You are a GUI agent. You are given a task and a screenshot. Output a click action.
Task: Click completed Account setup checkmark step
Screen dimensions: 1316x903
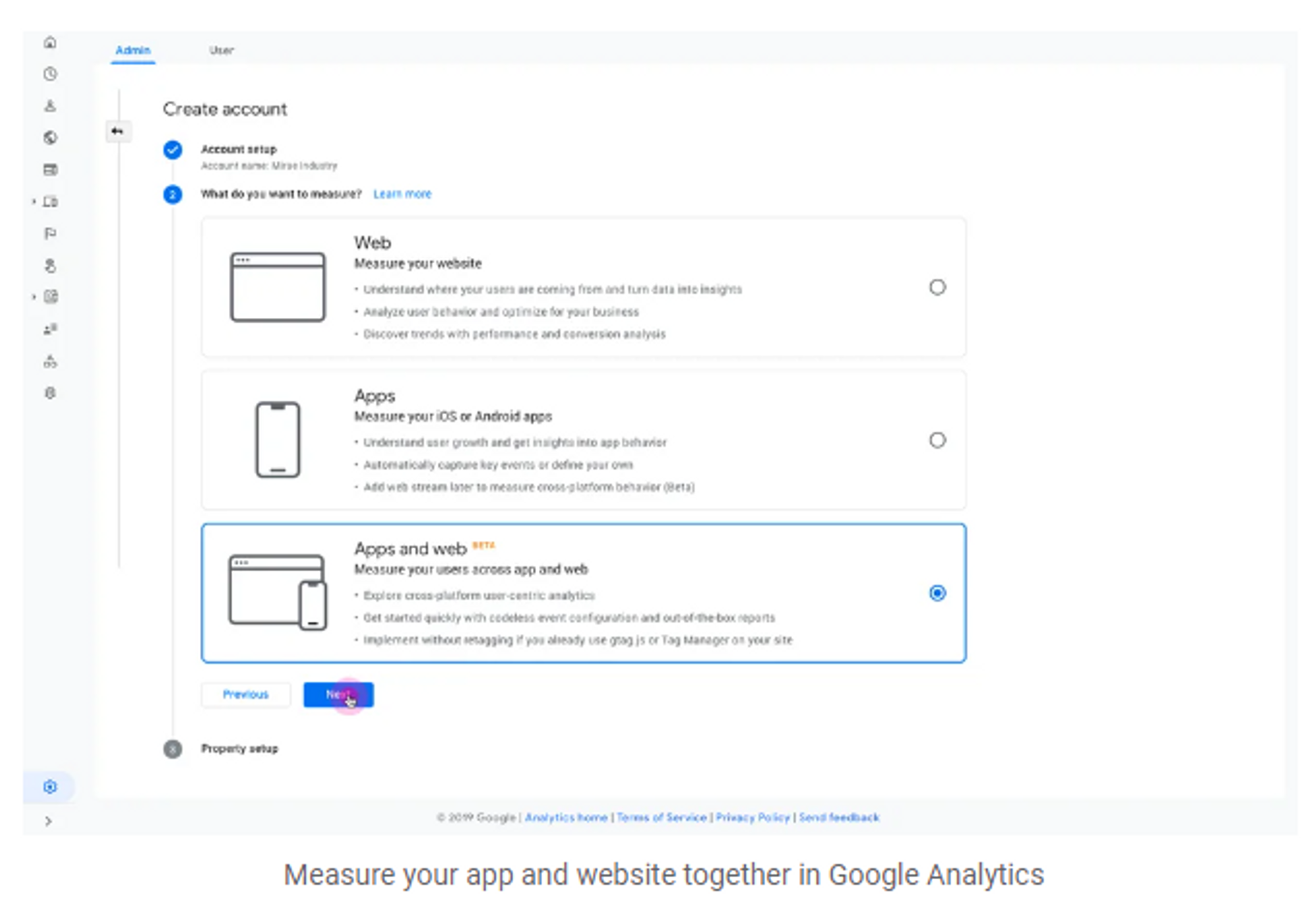(173, 150)
